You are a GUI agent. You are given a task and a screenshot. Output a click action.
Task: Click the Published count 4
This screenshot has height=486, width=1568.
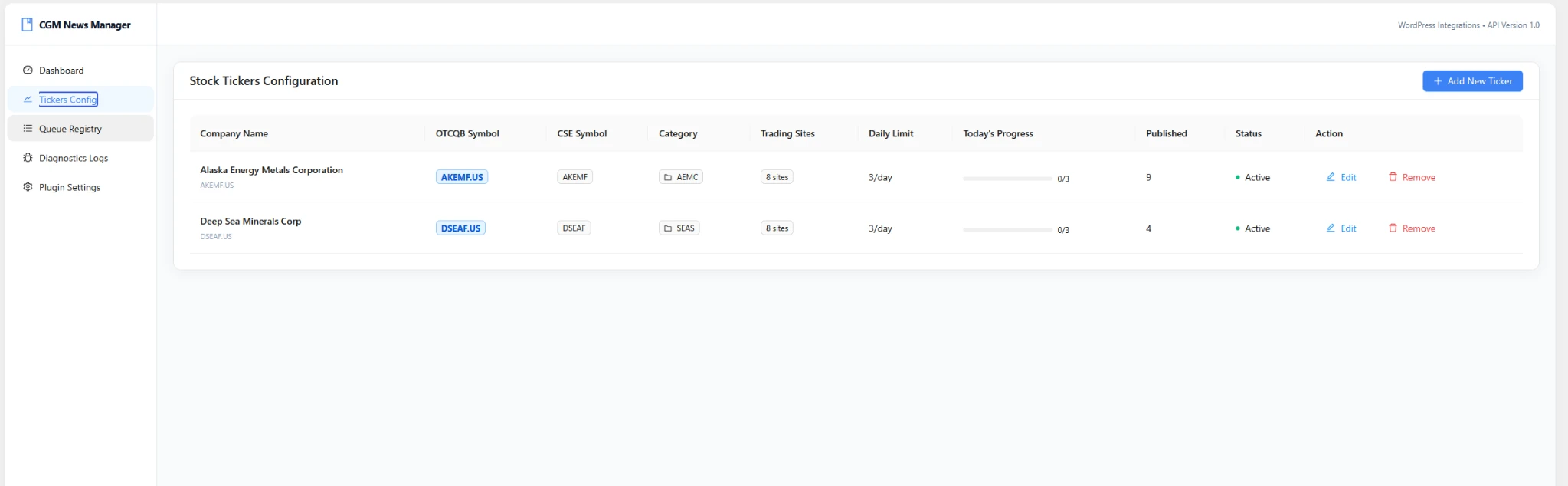point(1148,228)
